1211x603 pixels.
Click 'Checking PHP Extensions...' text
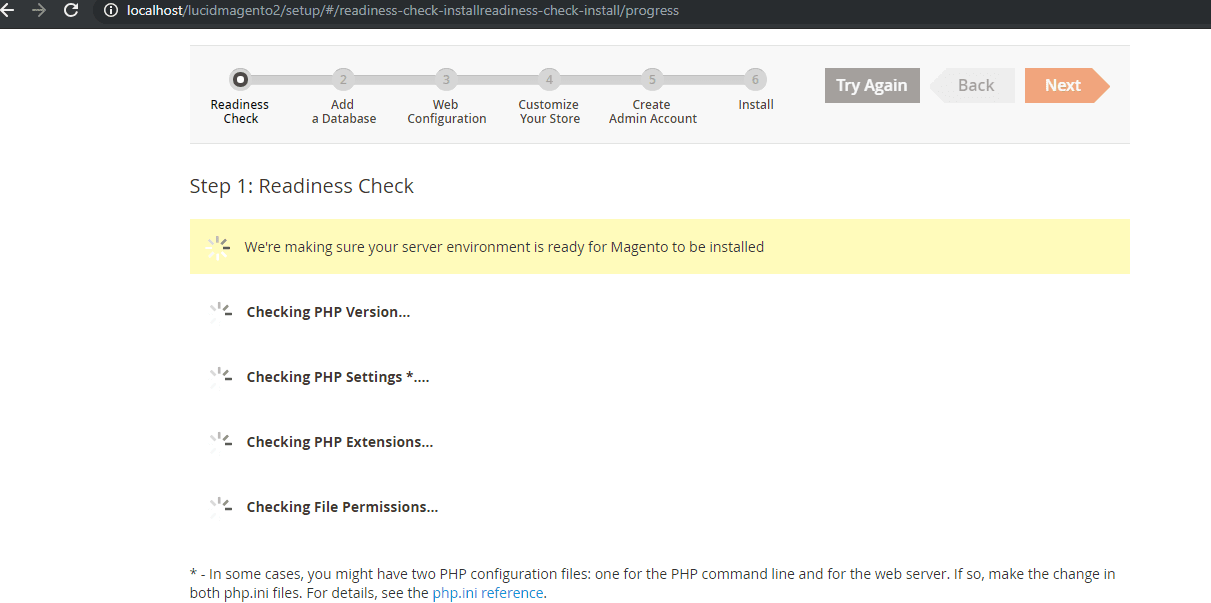click(340, 442)
